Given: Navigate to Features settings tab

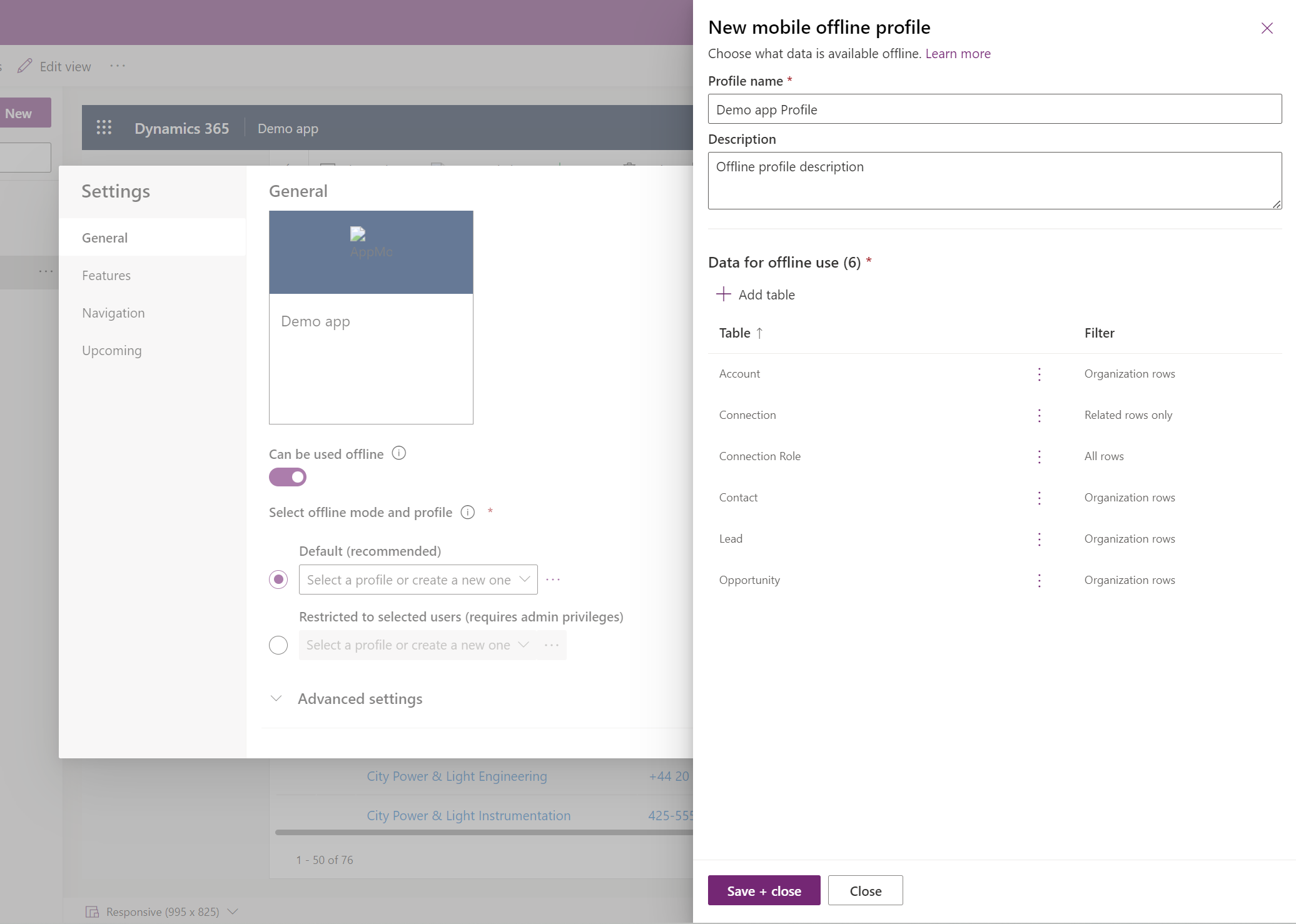Looking at the screenshot, I should tap(106, 274).
